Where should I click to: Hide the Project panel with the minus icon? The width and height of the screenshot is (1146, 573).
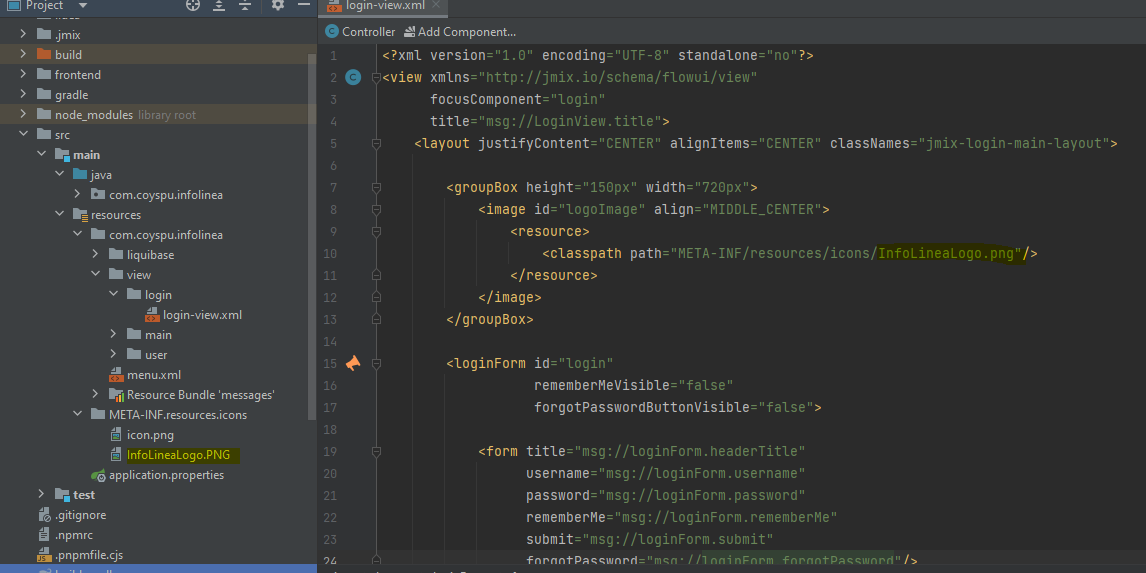point(304,4)
